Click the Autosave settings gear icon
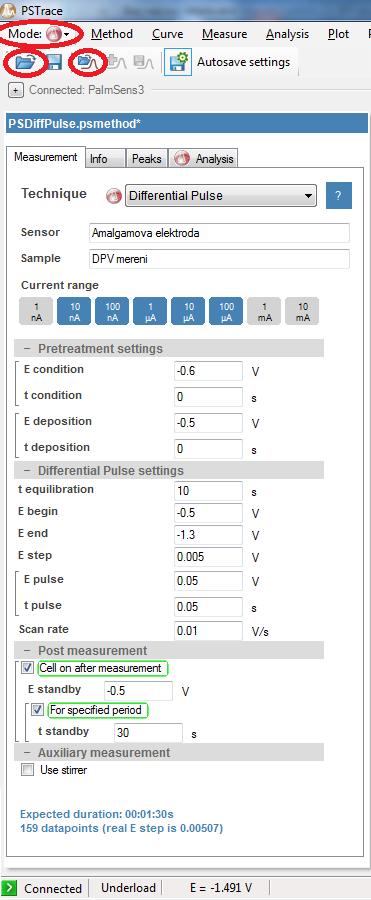 coord(178,62)
